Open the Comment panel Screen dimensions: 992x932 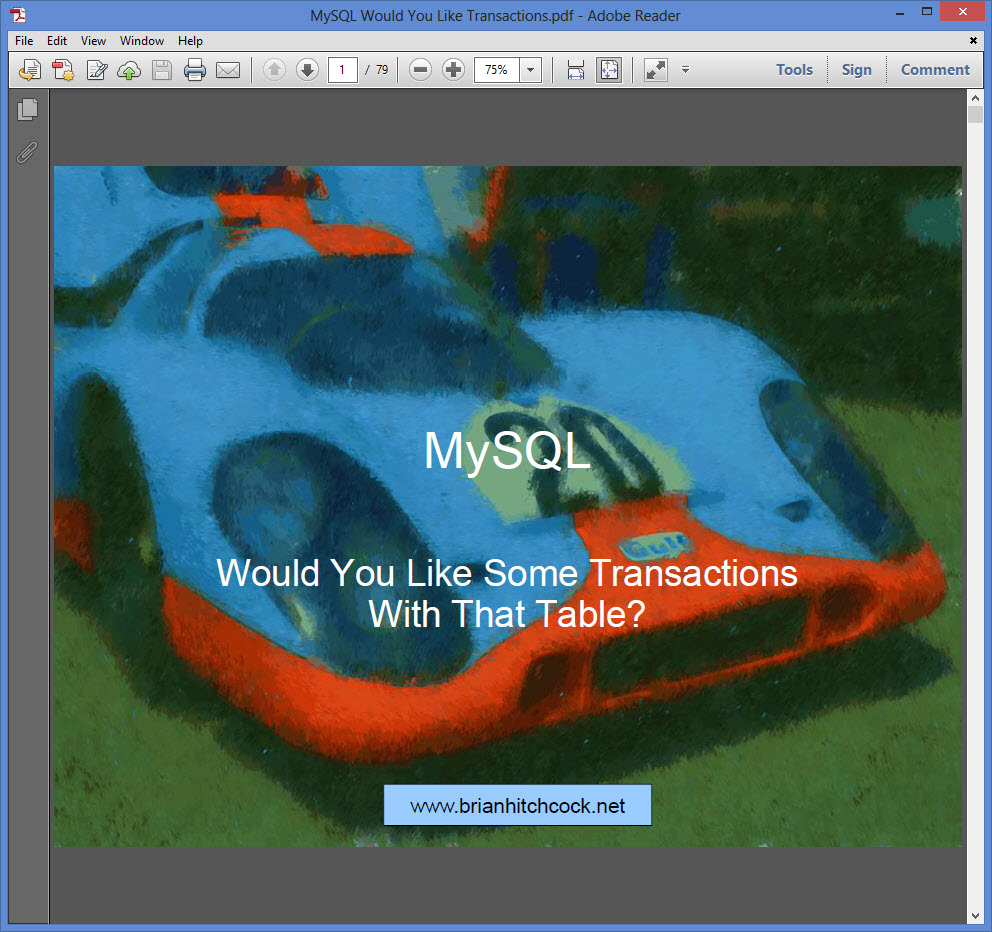coord(934,70)
